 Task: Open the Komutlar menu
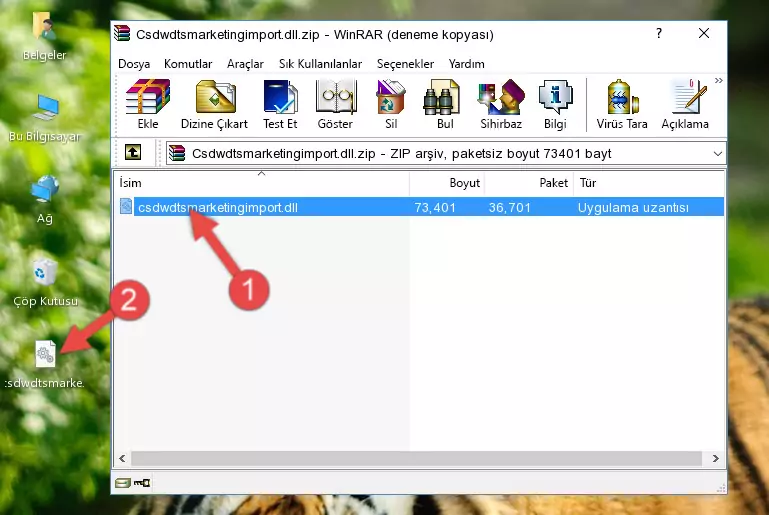(188, 64)
